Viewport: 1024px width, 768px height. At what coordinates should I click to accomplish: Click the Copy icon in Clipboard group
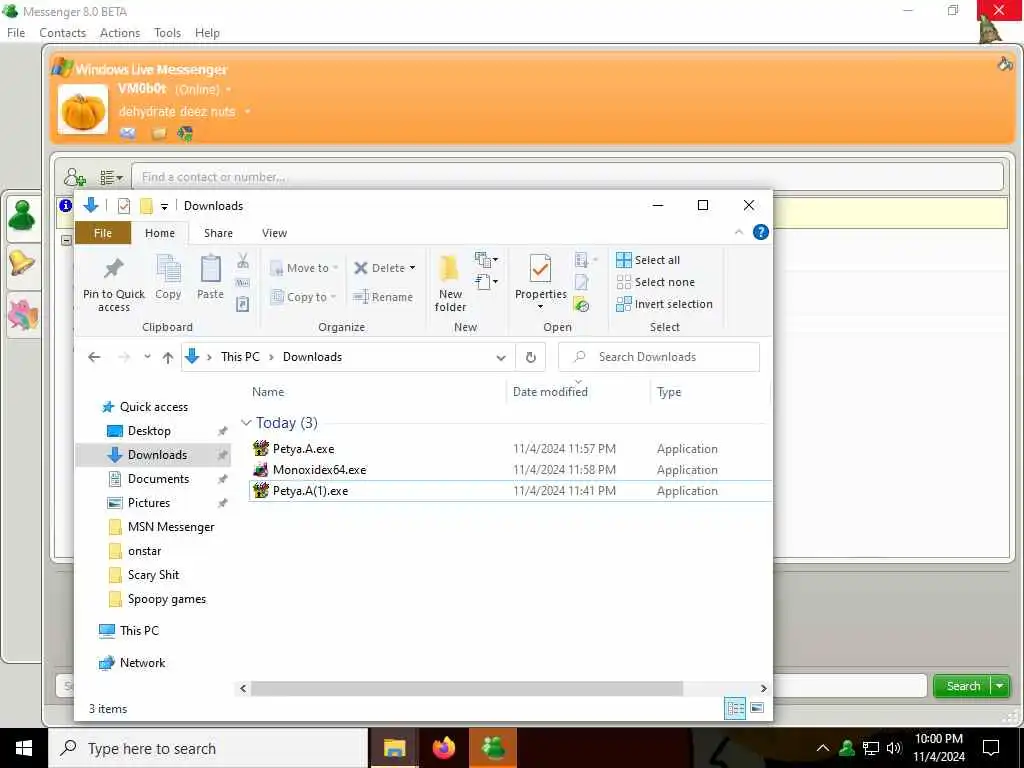click(x=168, y=268)
